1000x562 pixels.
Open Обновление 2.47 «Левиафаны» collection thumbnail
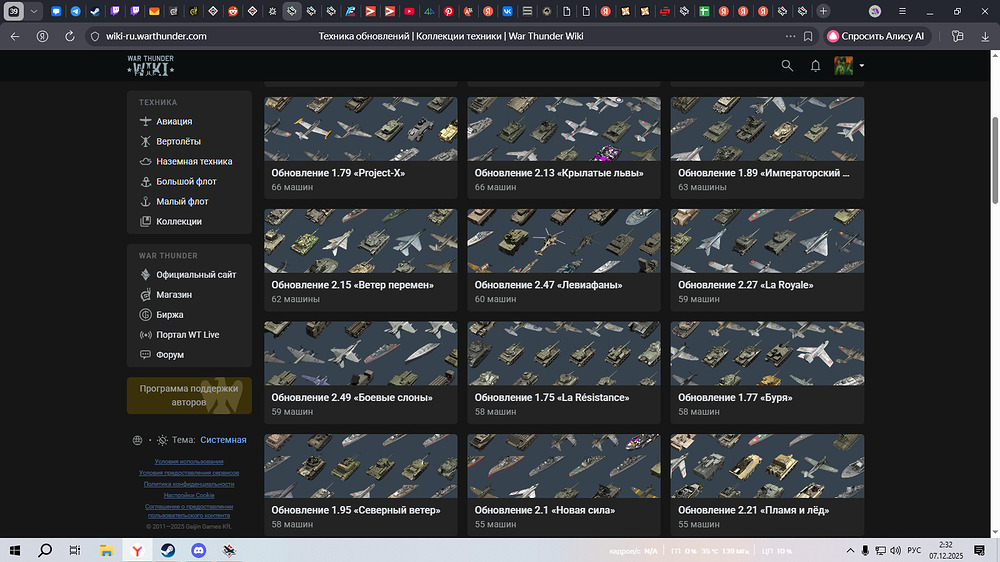coord(564,241)
